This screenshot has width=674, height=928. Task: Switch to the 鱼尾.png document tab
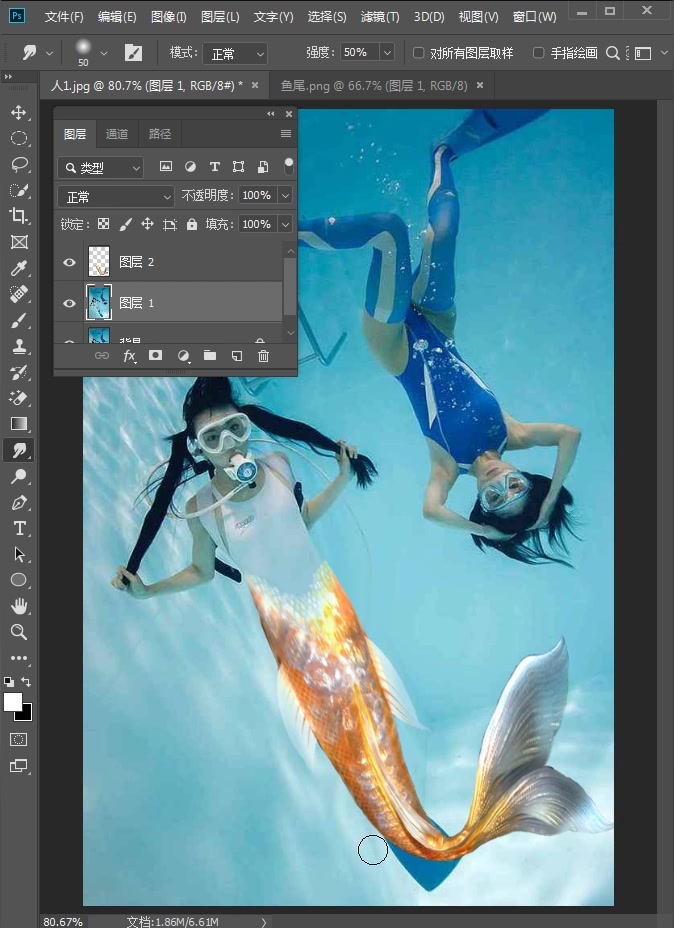375,86
